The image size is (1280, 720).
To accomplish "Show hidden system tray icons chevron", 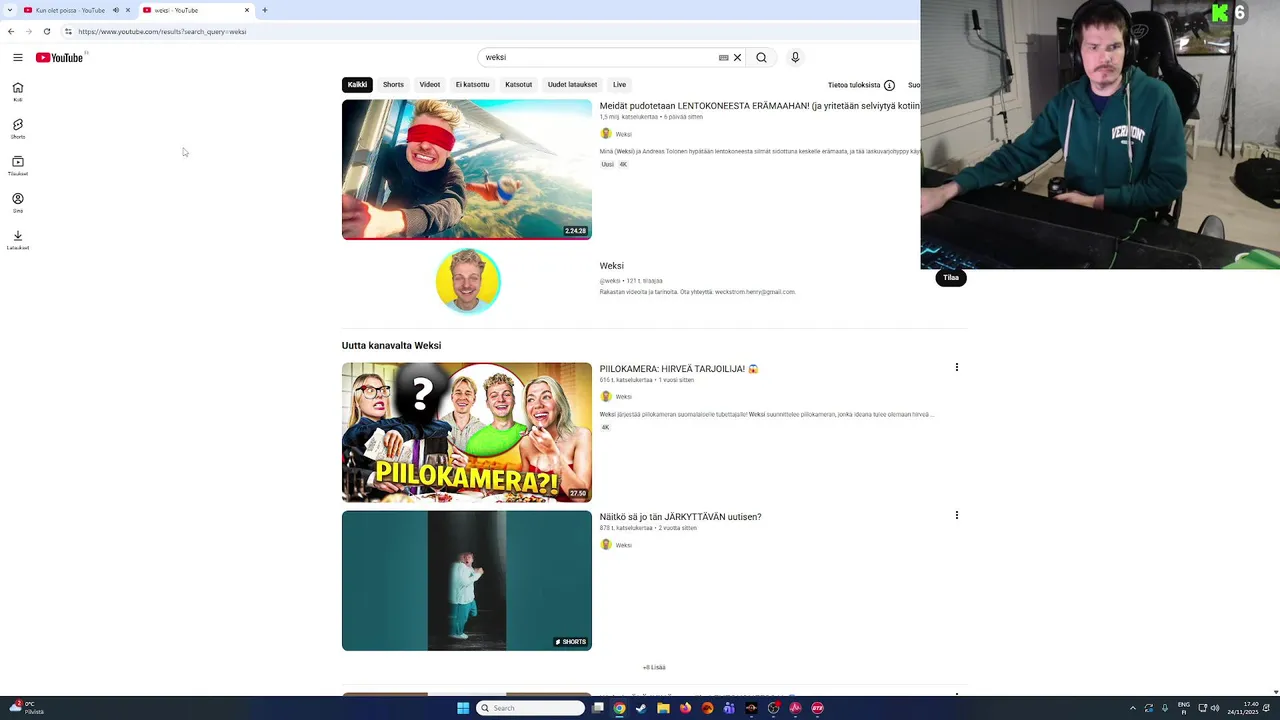I will 1133,708.
